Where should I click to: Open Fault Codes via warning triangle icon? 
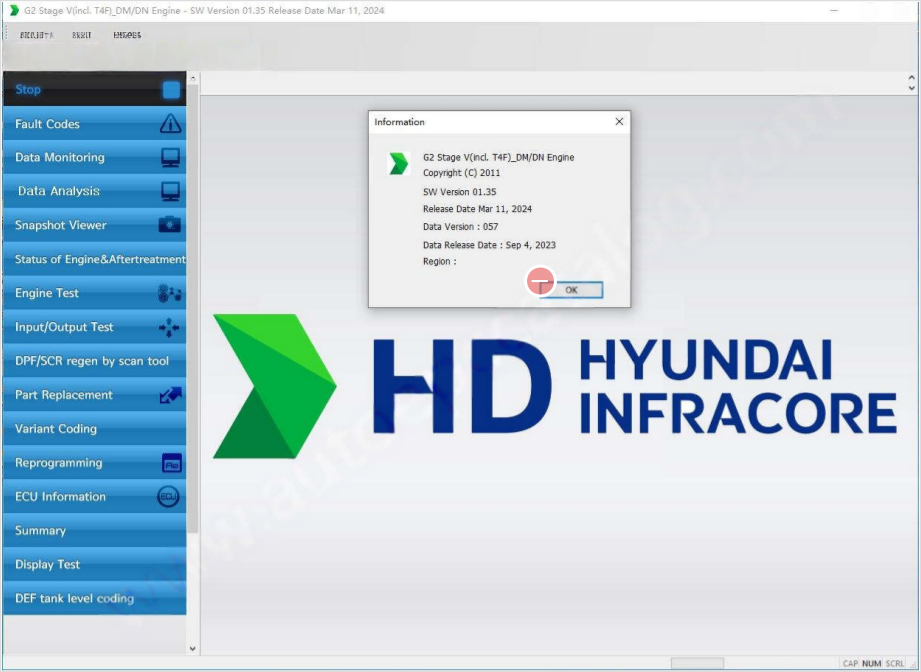coord(171,124)
